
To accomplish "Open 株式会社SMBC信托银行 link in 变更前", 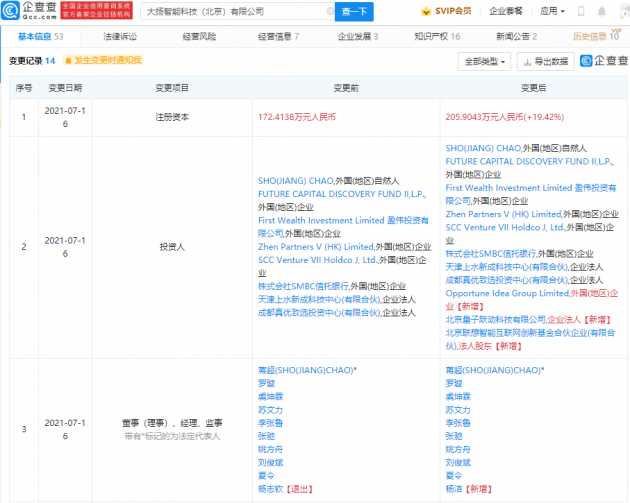I will click(x=303, y=286).
